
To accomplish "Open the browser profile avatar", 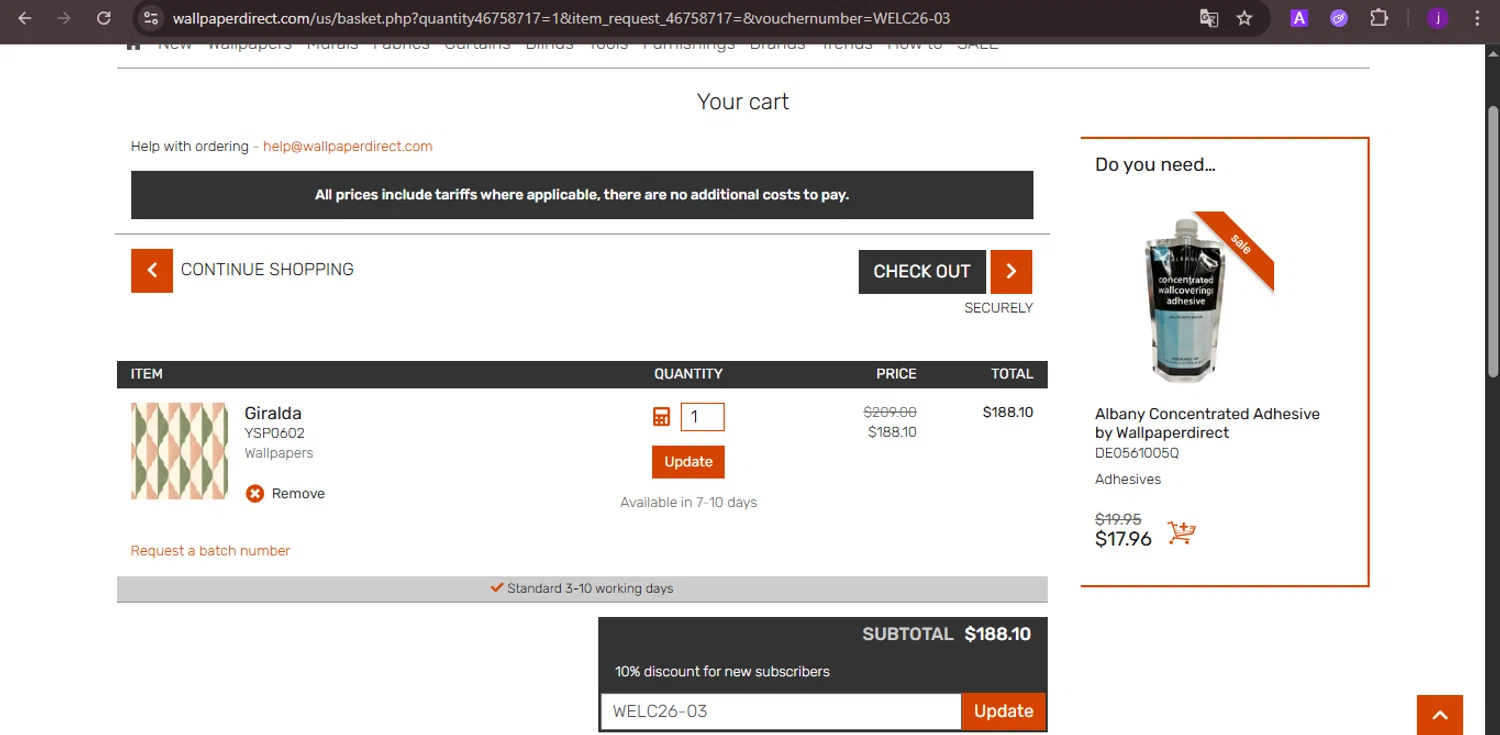I will pos(1438,18).
